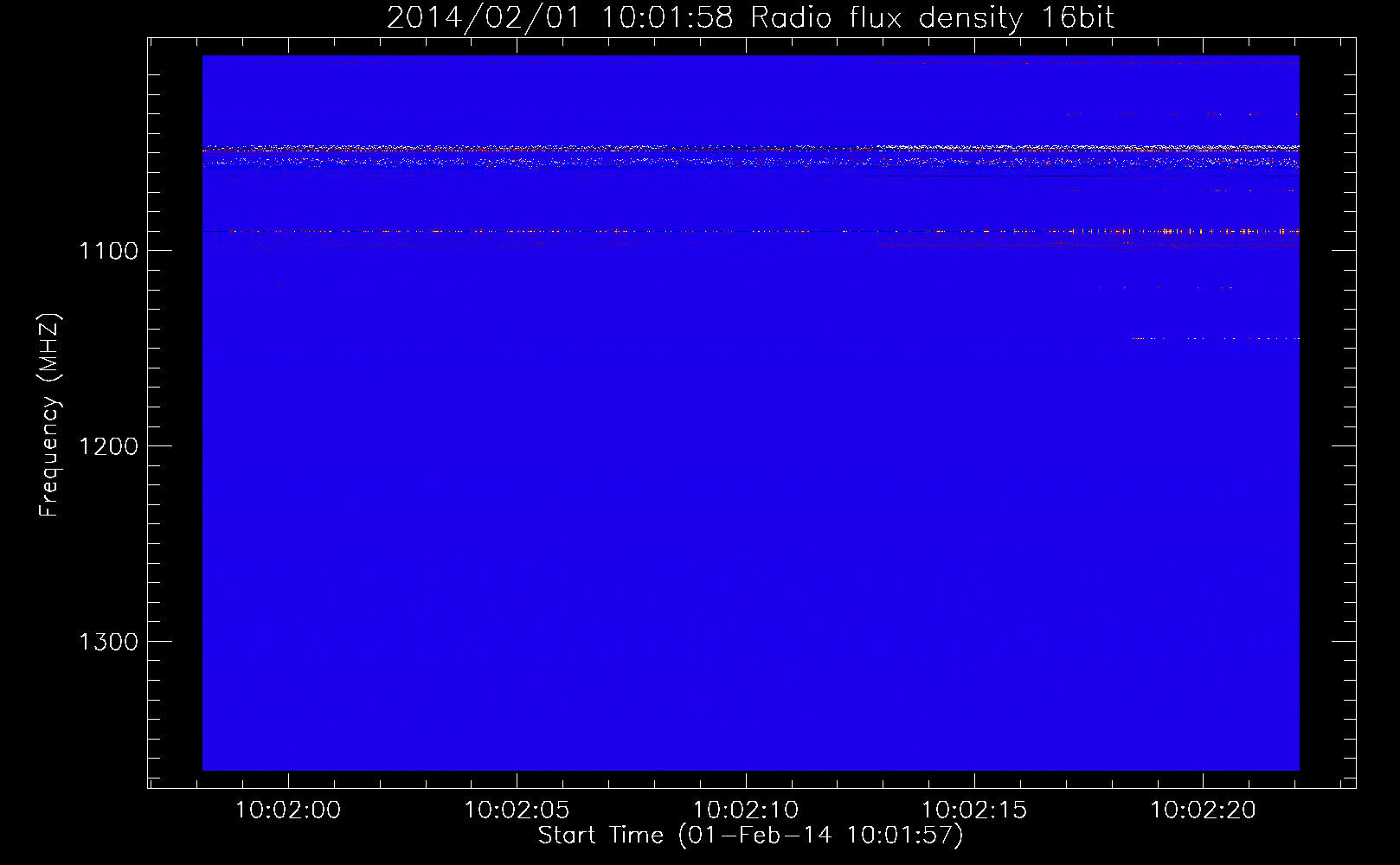Click the 10:02:00 time tick label
This screenshot has height=865, width=1400.
pyautogui.click(x=288, y=811)
